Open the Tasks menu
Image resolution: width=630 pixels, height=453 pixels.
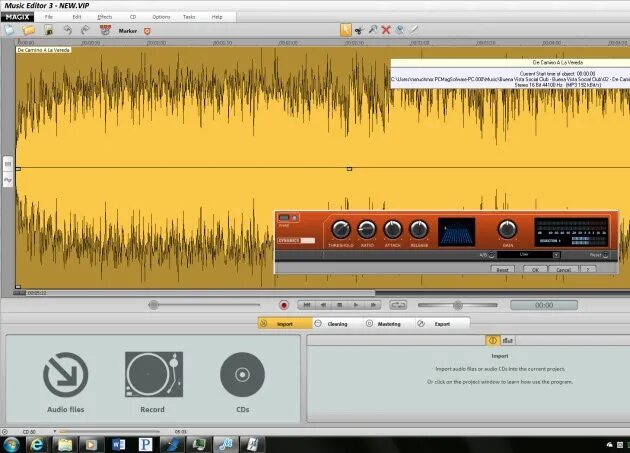pyautogui.click(x=189, y=17)
